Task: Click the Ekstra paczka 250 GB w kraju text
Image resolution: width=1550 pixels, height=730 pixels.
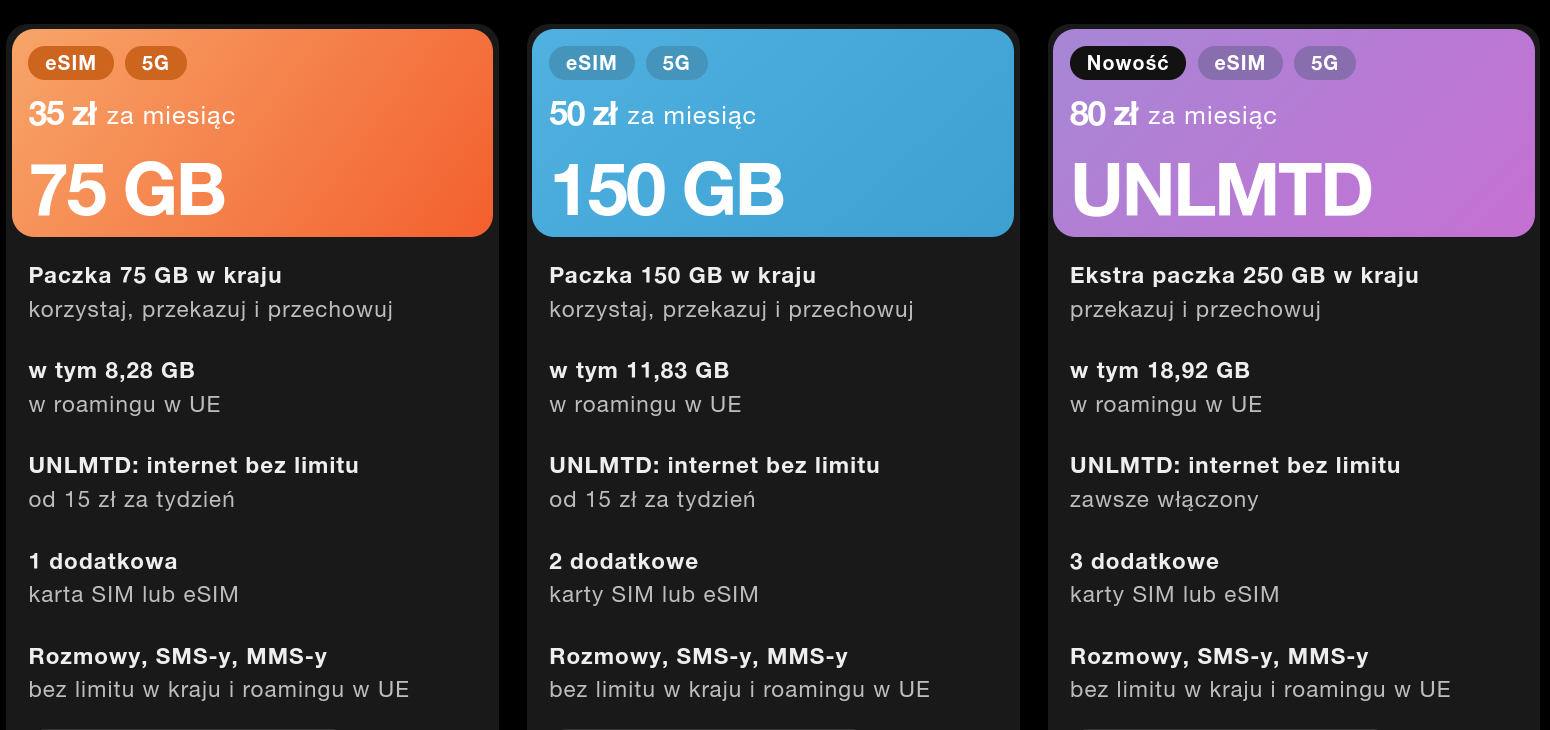Action: coord(1244,275)
